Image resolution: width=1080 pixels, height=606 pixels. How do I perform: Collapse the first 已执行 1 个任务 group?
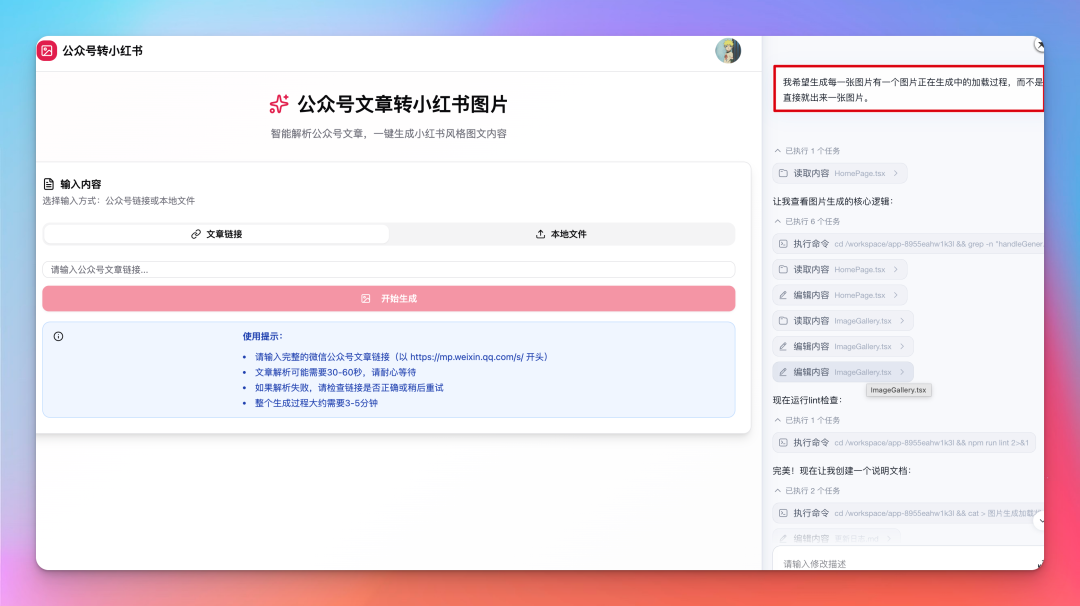click(x=807, y=151)
